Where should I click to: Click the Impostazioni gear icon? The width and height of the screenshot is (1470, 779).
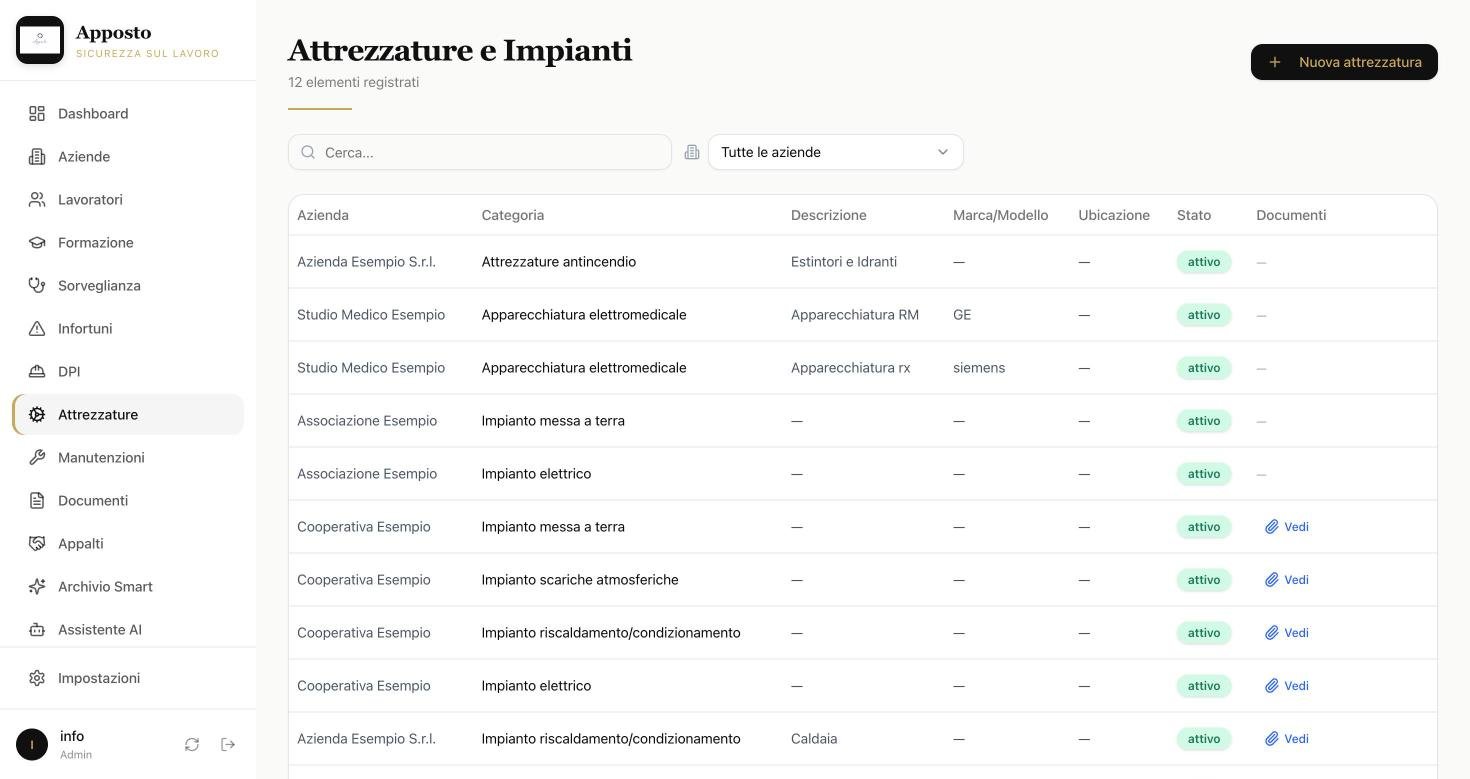point(37,678)
